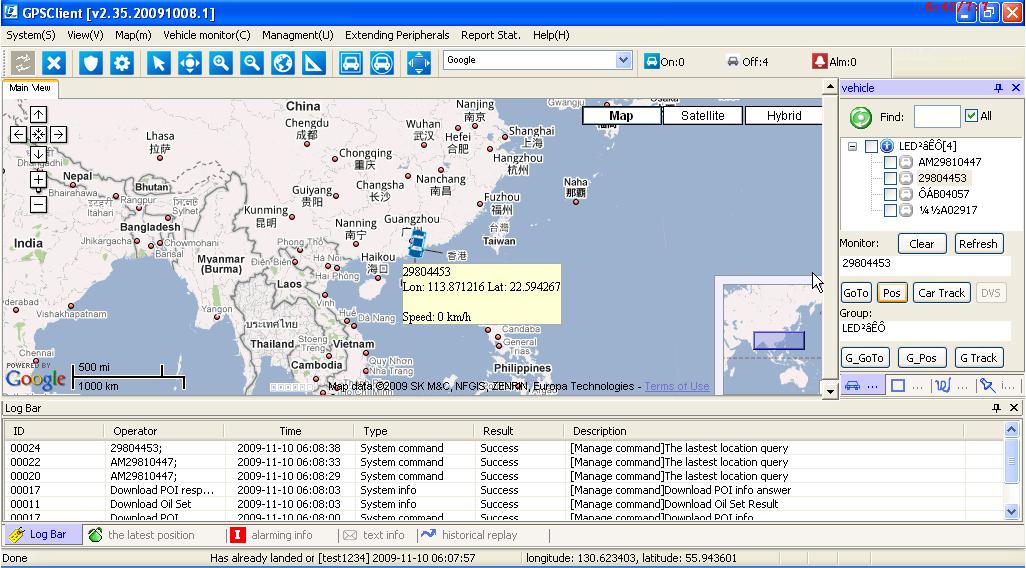
Task: Click the Find vehicle input field
Action: click(x=936, y=117)
